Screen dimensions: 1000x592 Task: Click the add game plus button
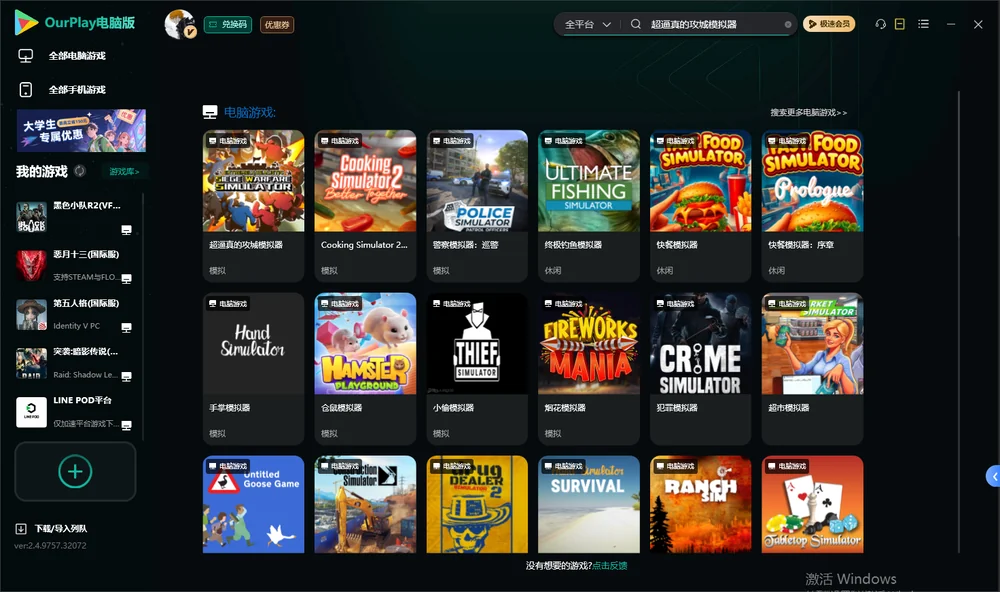[75, 471]
